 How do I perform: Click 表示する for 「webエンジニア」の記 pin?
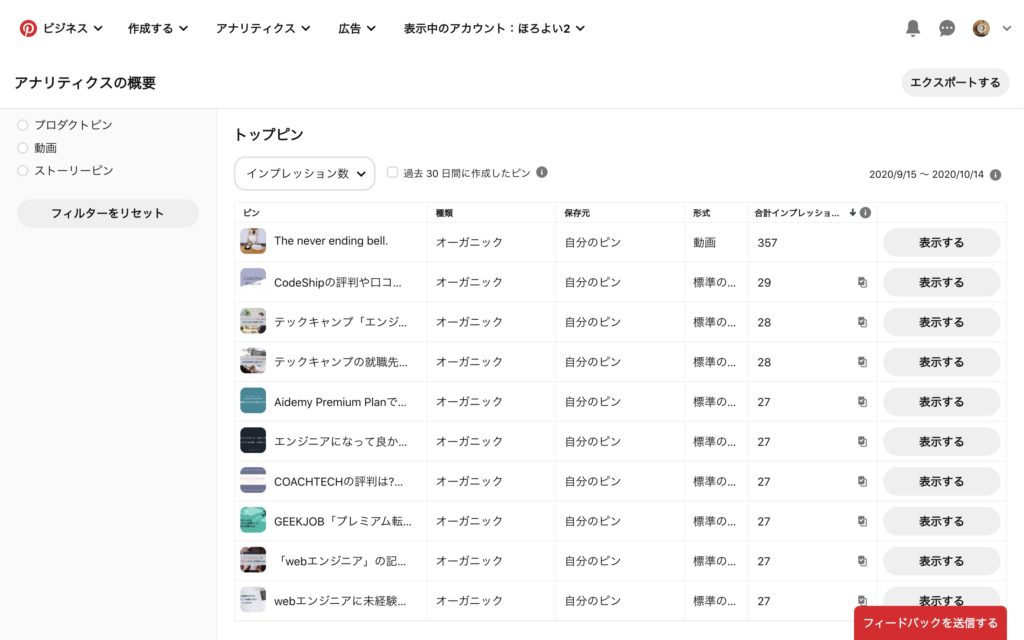click(941, 561)
